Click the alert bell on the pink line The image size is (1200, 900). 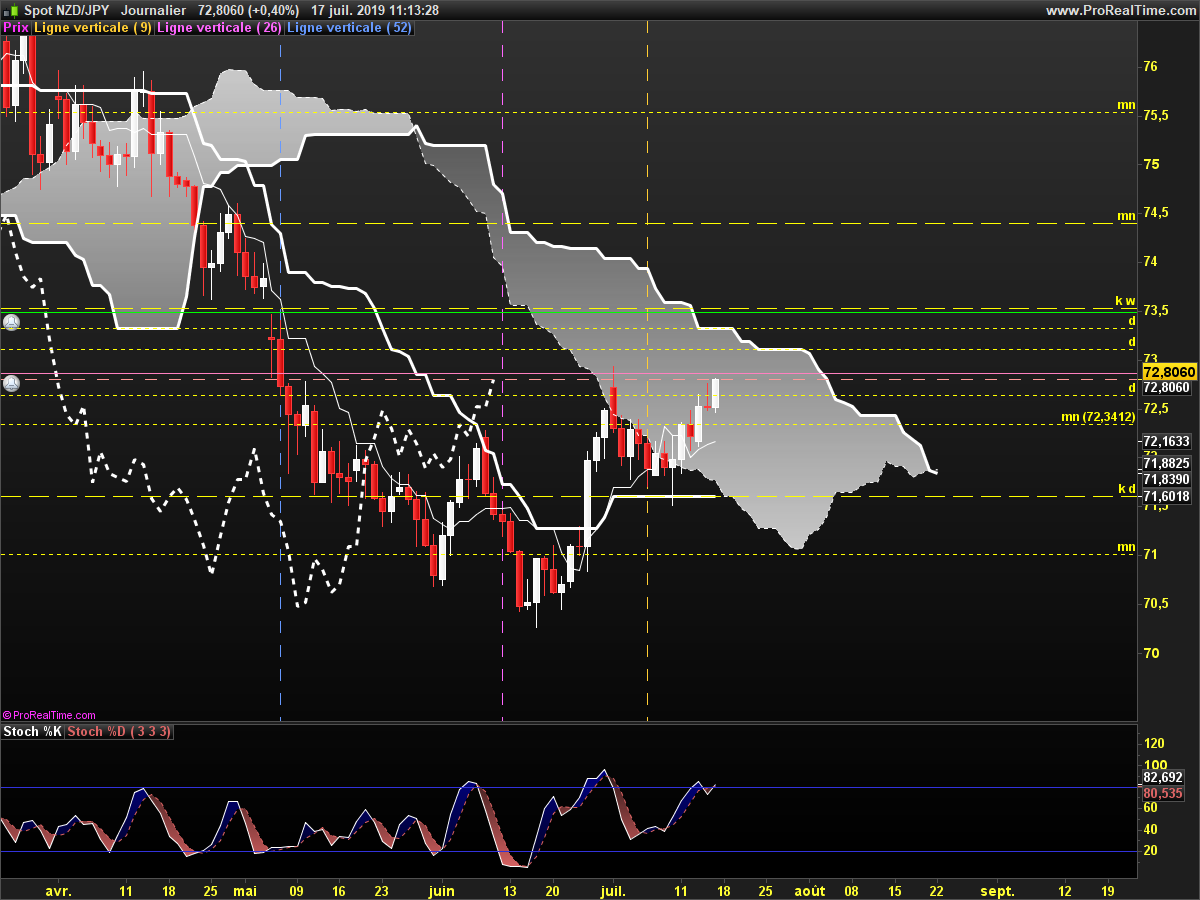point(11,383)
